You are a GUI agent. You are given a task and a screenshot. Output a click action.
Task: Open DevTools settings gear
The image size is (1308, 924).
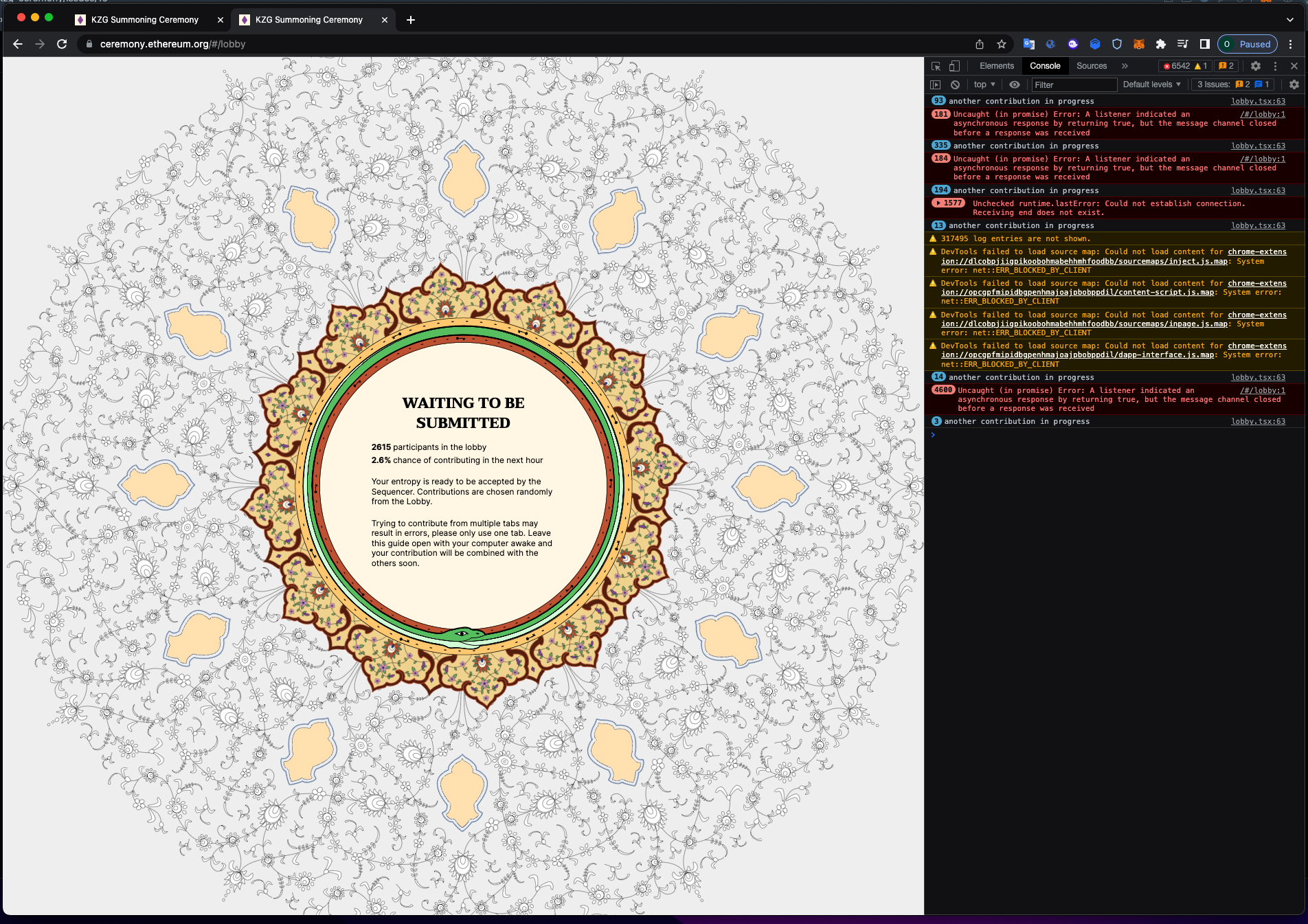tap(1256, 66)
